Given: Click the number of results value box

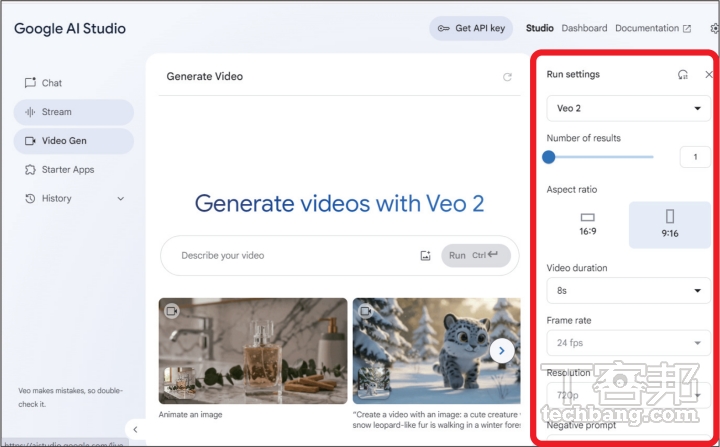Looking at the screenshot, I should 695,157.
